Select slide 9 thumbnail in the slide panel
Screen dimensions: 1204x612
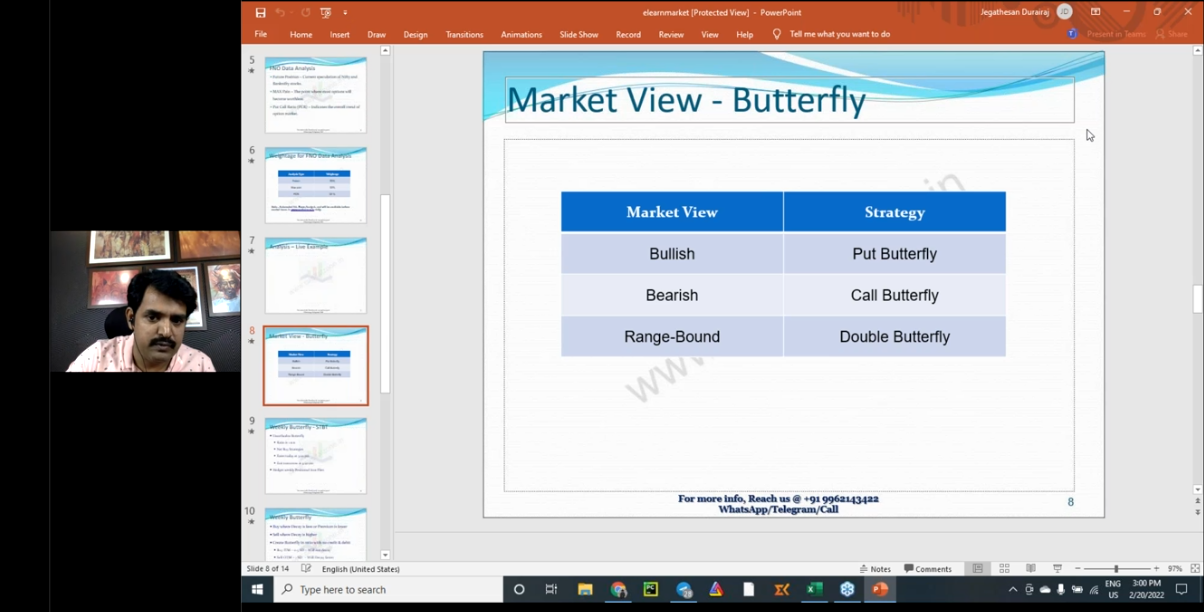(x=315, y=455)
